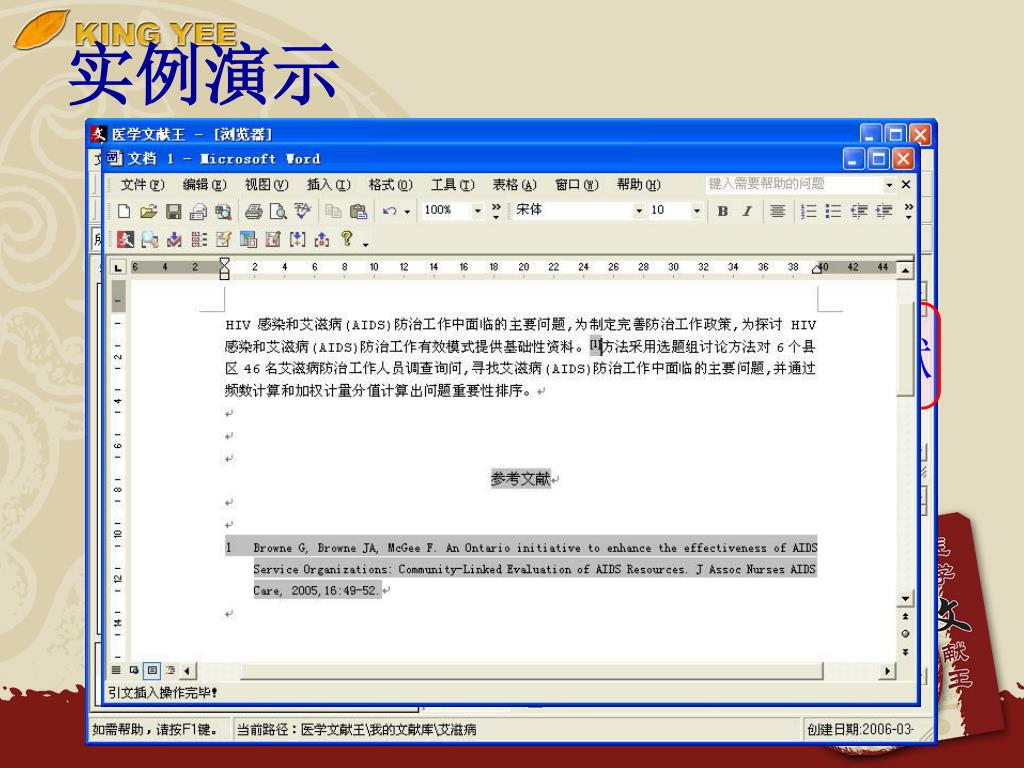This screenshot has height=768, width=1024.
Task: Click the ruler tab stop selector L
Action: [118, 267]
